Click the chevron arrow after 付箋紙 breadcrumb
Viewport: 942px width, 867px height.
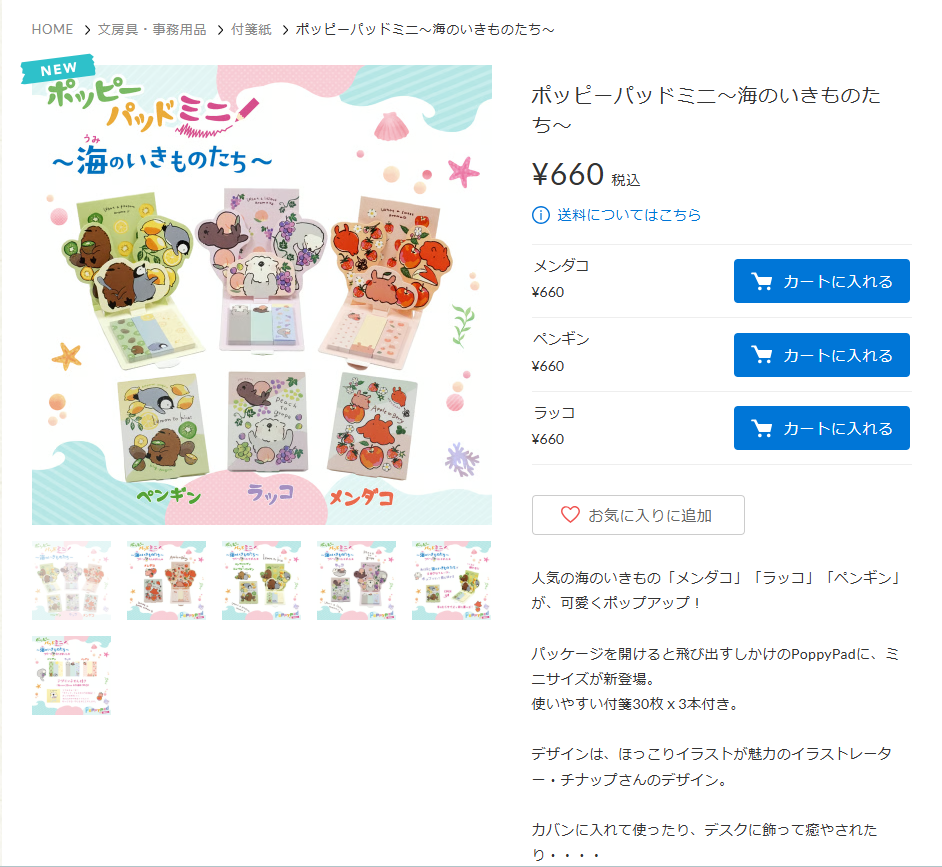[285, 29]
